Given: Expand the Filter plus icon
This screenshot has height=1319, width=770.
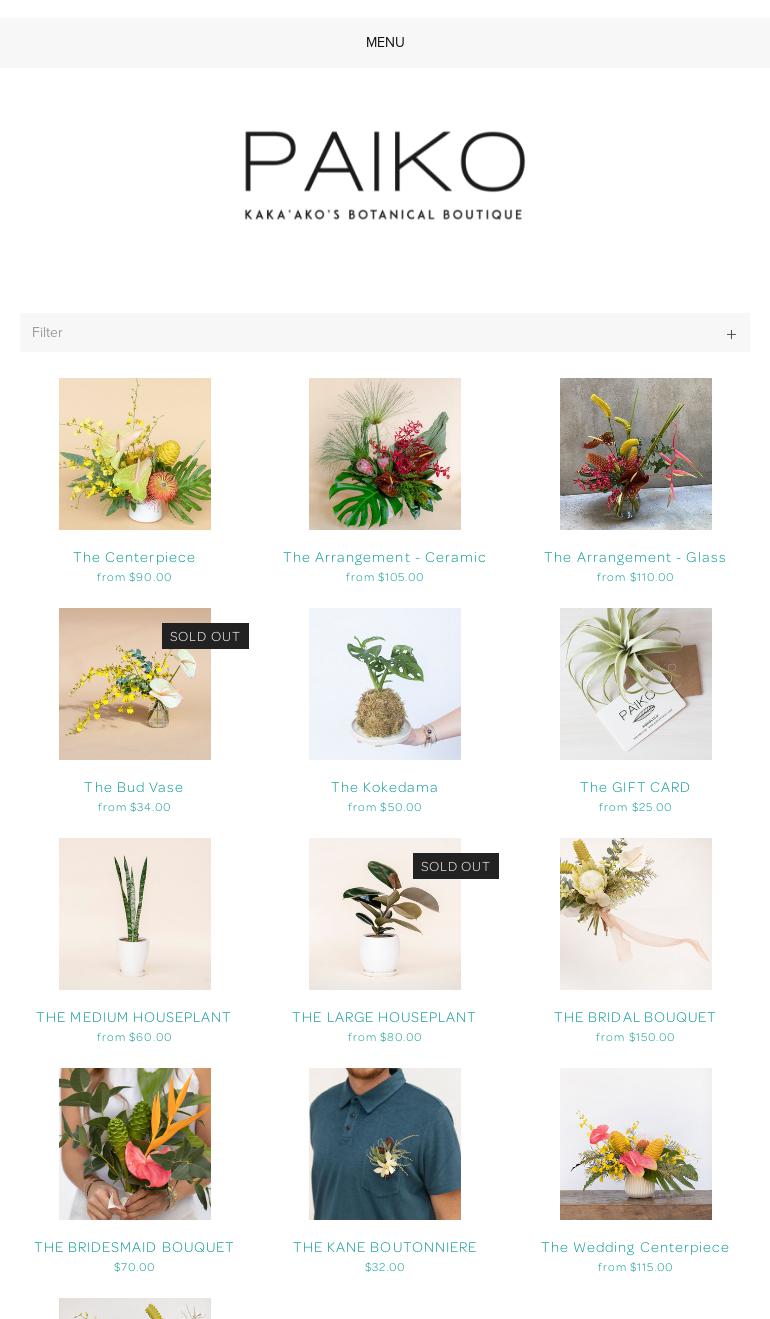Looking at the screenshot, I should point(731,334).
